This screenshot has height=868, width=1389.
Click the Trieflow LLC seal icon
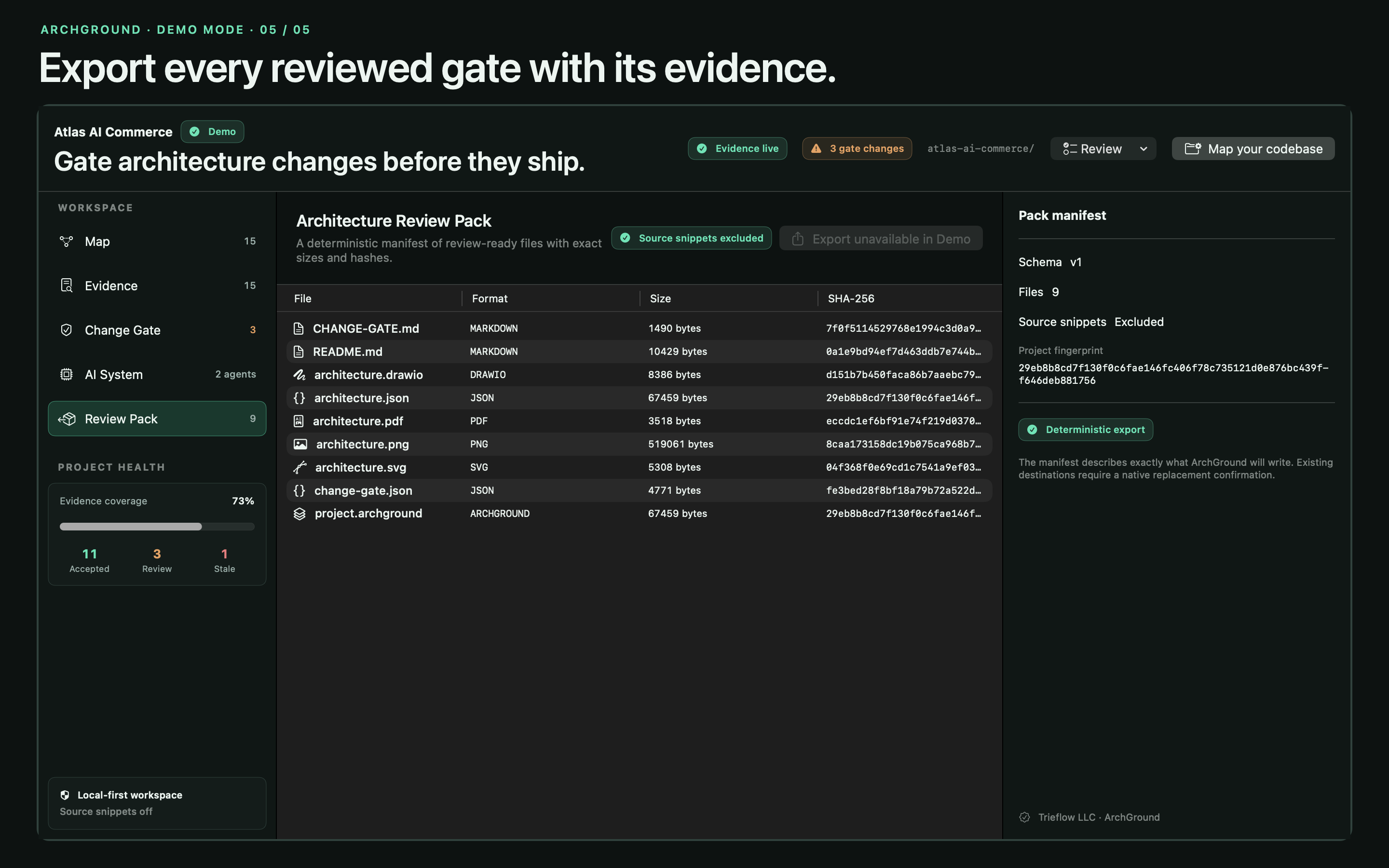coord(1024,817)
